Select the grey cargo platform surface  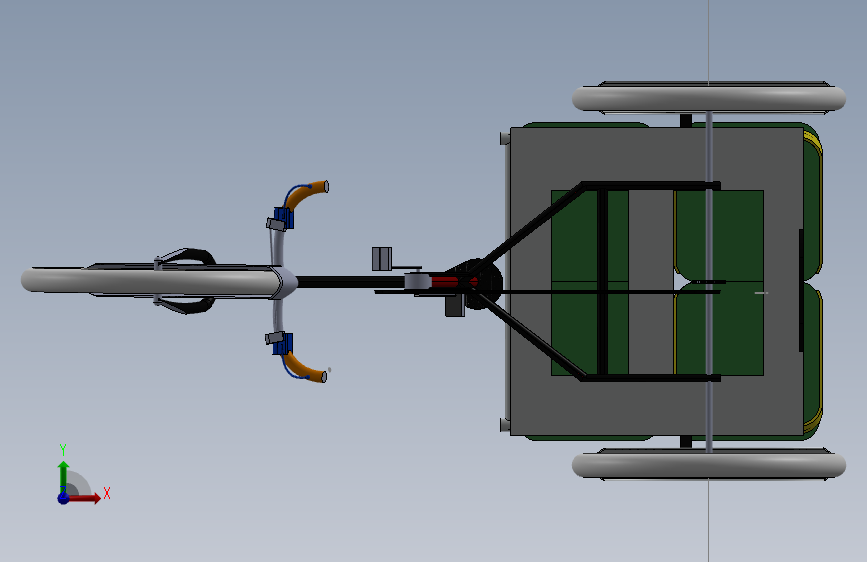pos(656,281)
